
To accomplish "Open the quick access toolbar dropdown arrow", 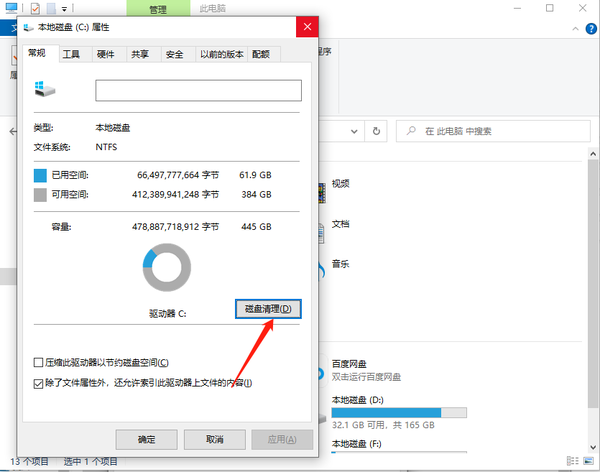I will coord(64,9).
